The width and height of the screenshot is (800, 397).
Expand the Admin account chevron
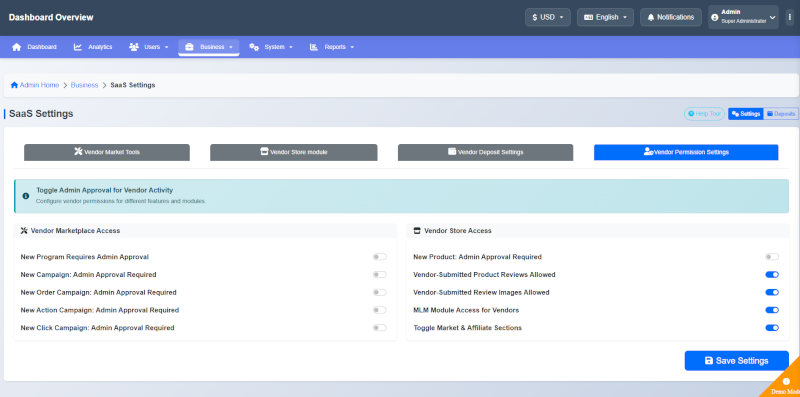coord(772,17)
